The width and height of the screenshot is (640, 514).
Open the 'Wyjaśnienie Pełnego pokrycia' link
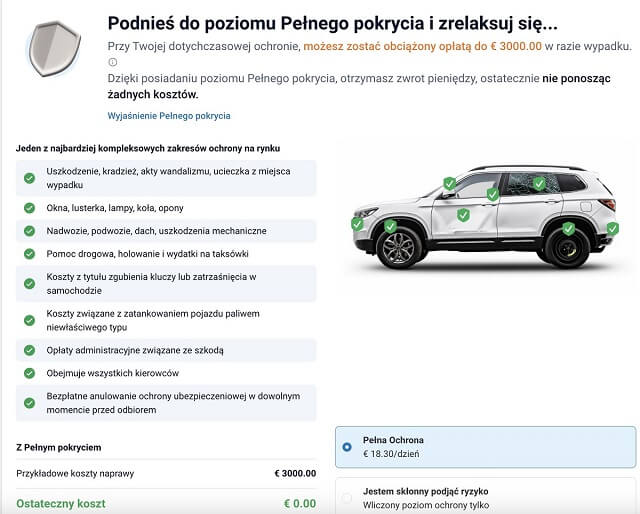pos(169,116)
